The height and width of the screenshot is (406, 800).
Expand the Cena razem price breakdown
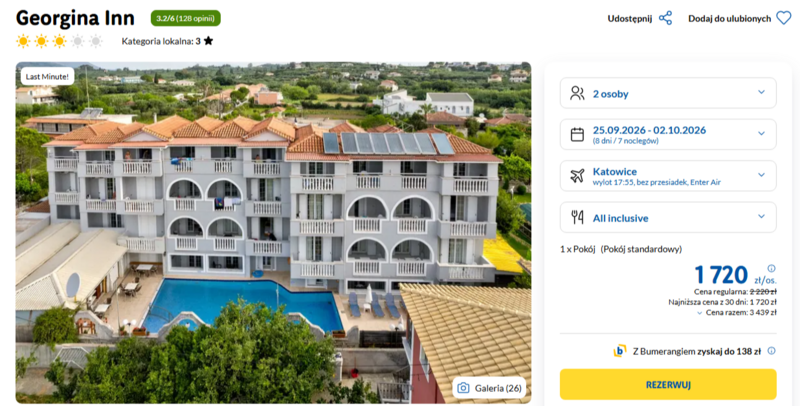(x=737, y=313)
